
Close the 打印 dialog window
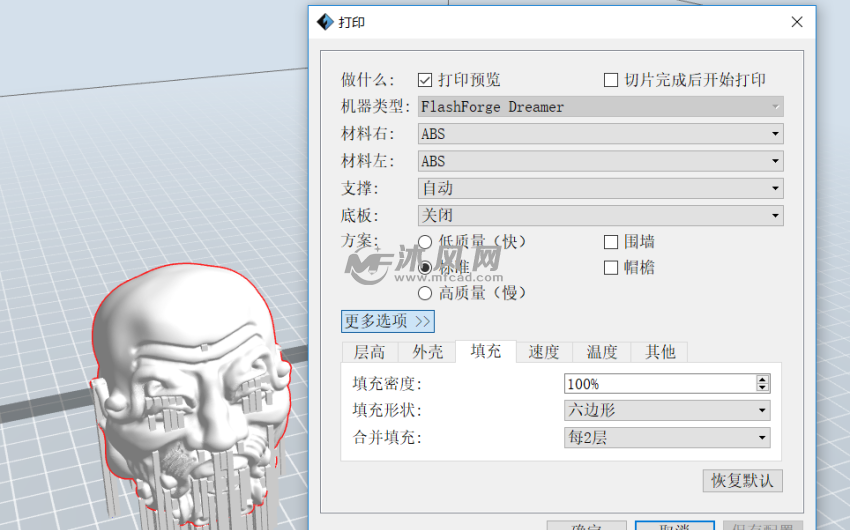[x=796, y=22]
